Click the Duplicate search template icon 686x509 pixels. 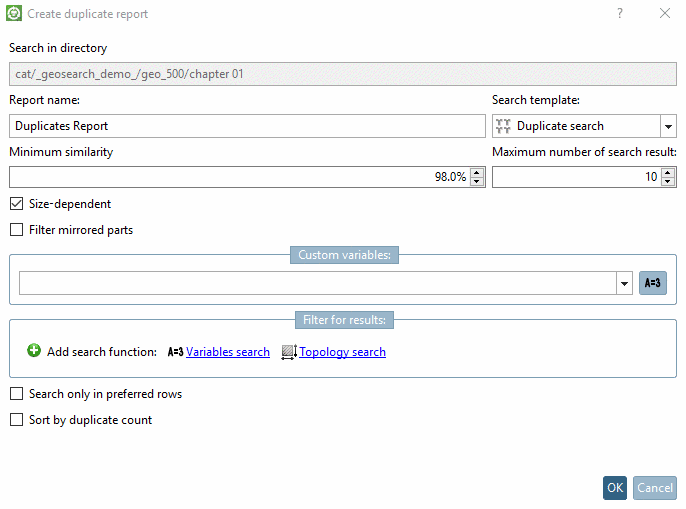503,126
